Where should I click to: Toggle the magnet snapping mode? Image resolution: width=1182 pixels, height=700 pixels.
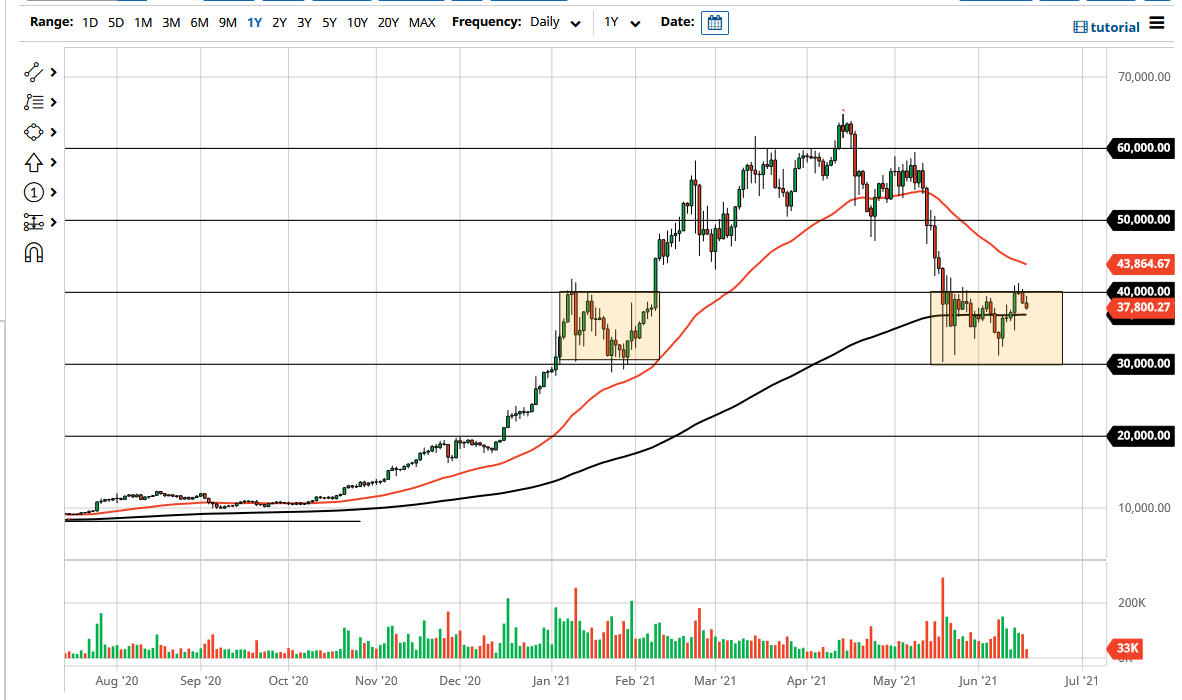35,253
